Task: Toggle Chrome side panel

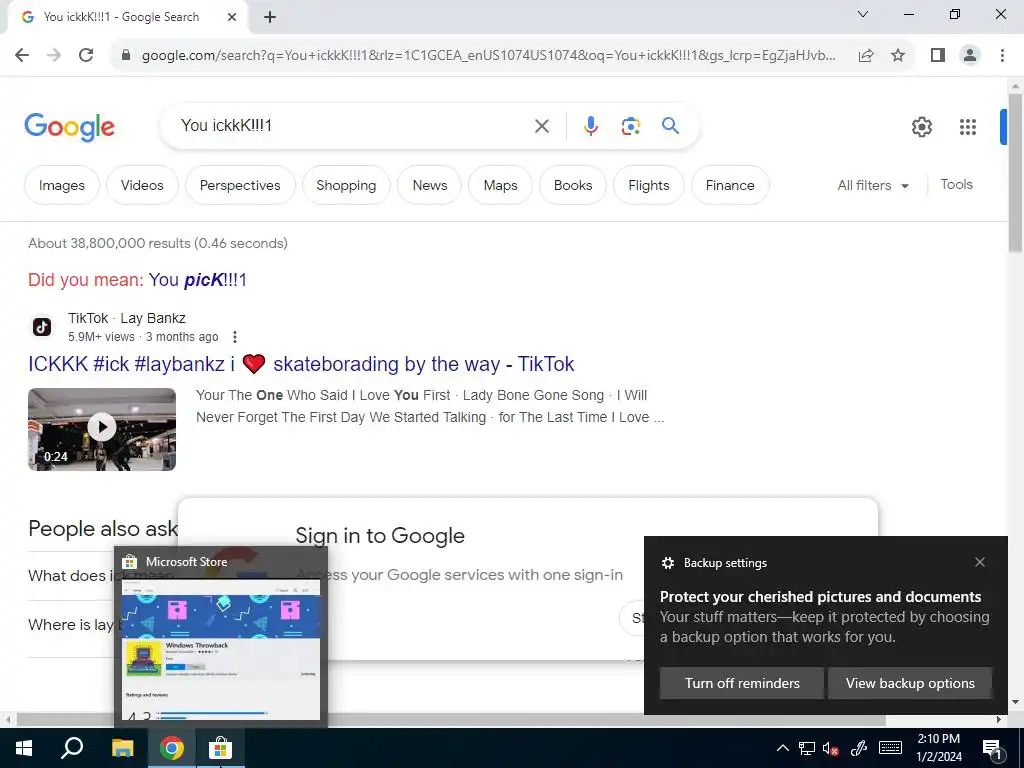Action: 938,56
